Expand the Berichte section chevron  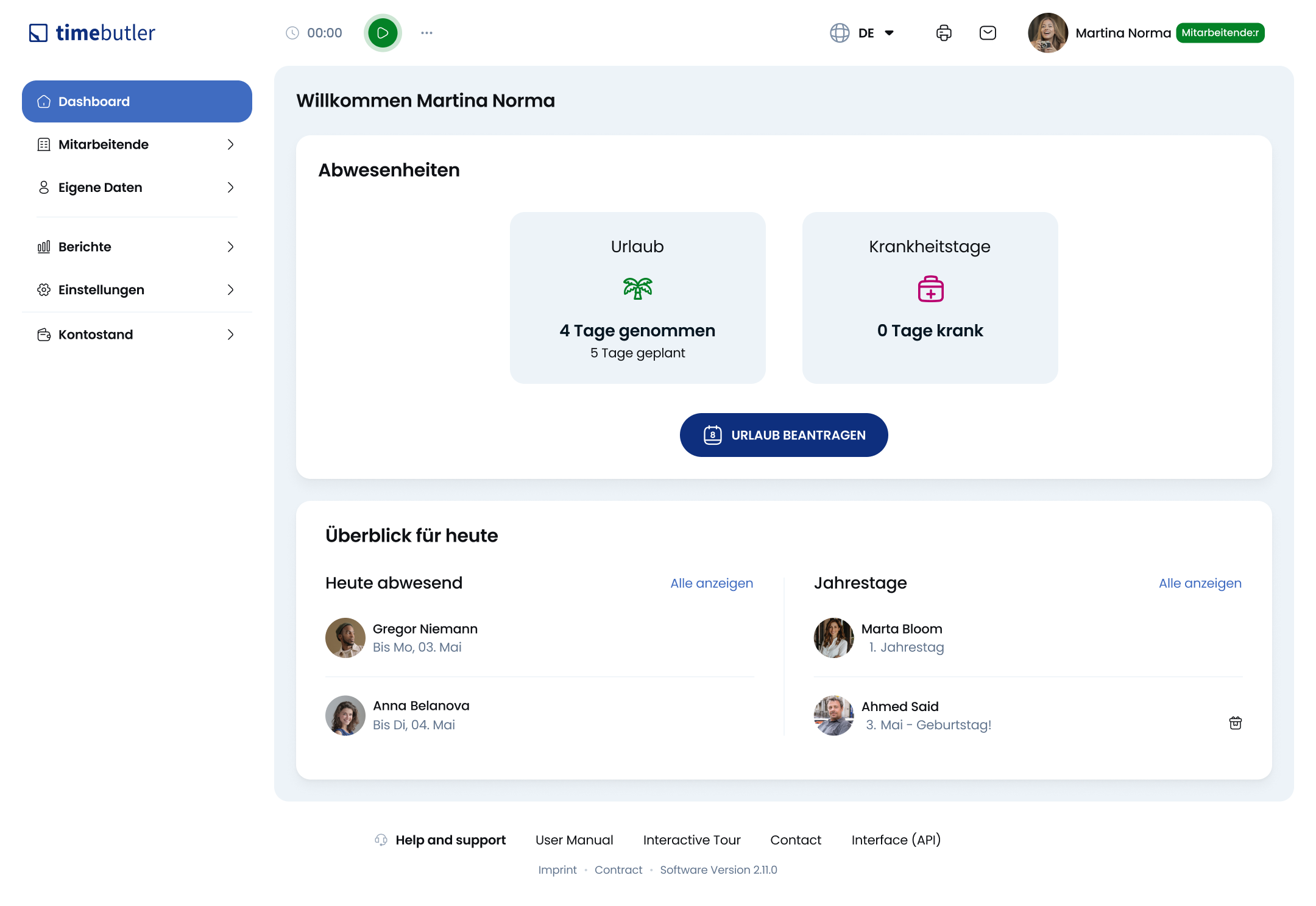coord(230,247)
